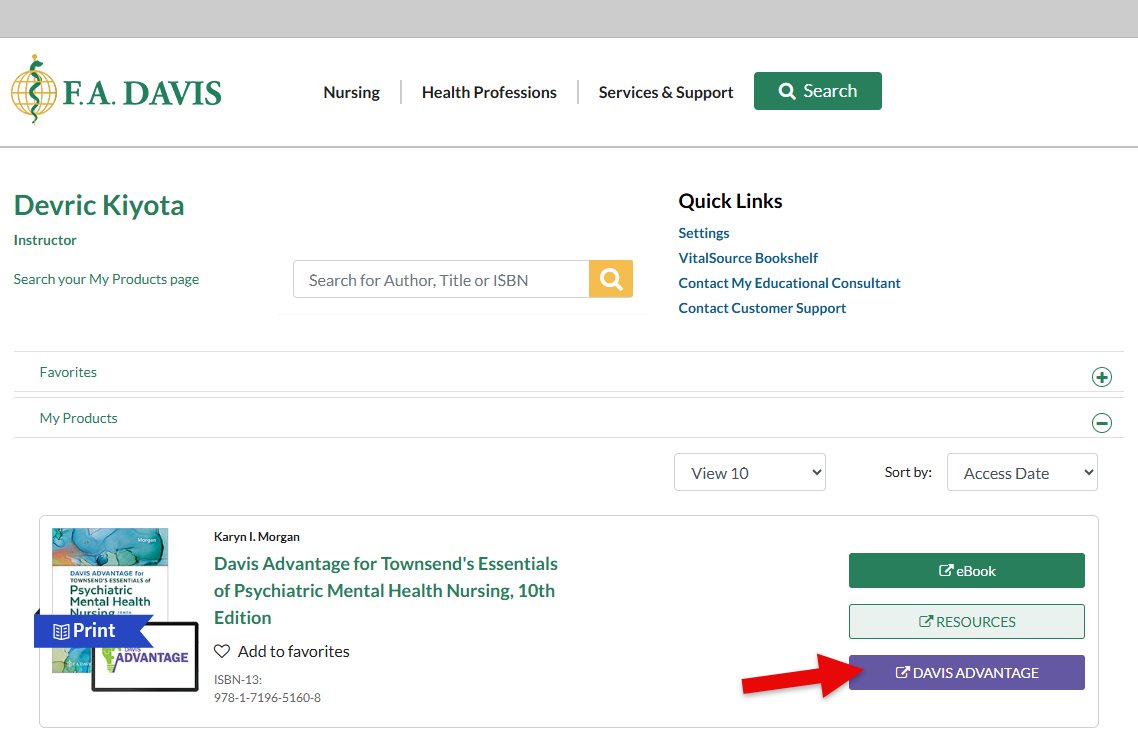This screenshot has width=1138, height=736.
Task: Launch the purple DAVIS ADVANTAGE button
Action: pos(966,673)
